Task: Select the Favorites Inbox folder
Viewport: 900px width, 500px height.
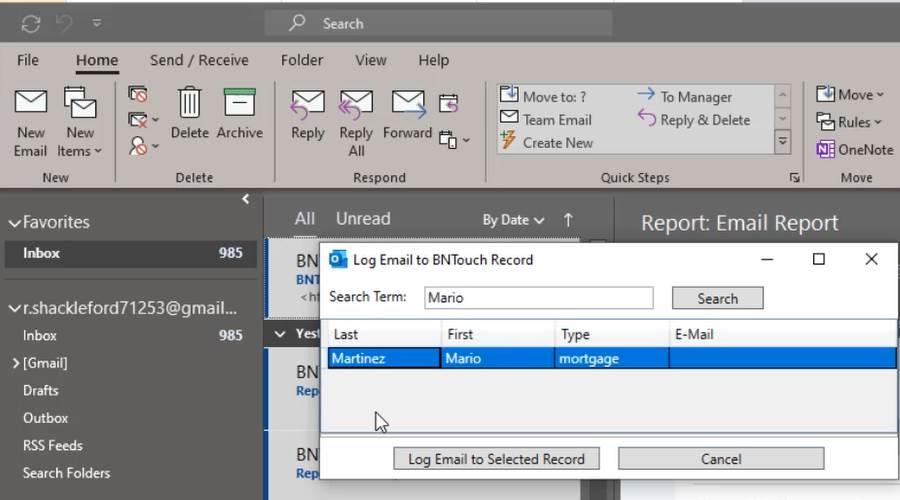Action: tap(131, 253)
